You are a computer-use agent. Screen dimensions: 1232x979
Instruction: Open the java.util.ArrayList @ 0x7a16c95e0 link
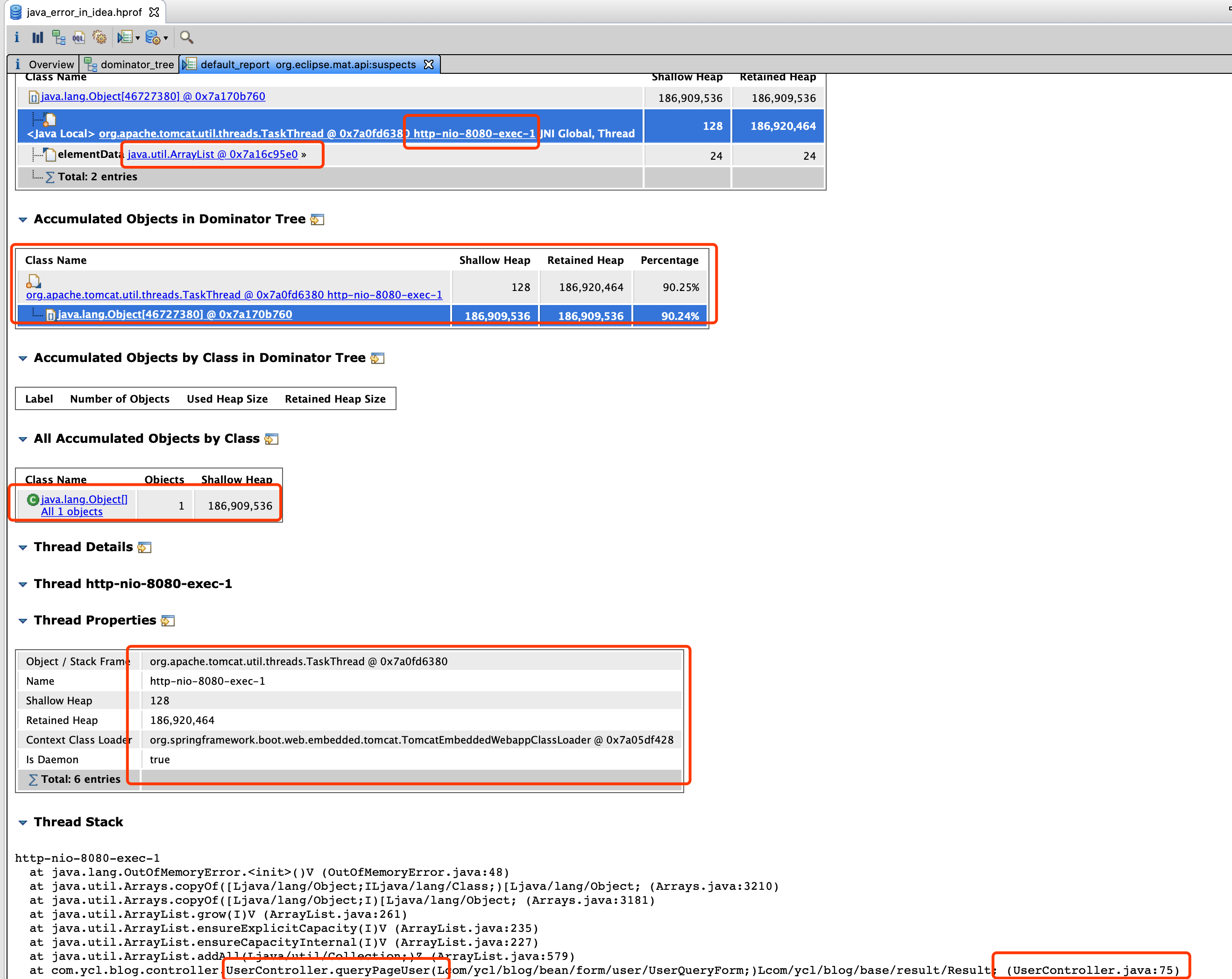tap(212, 154)
